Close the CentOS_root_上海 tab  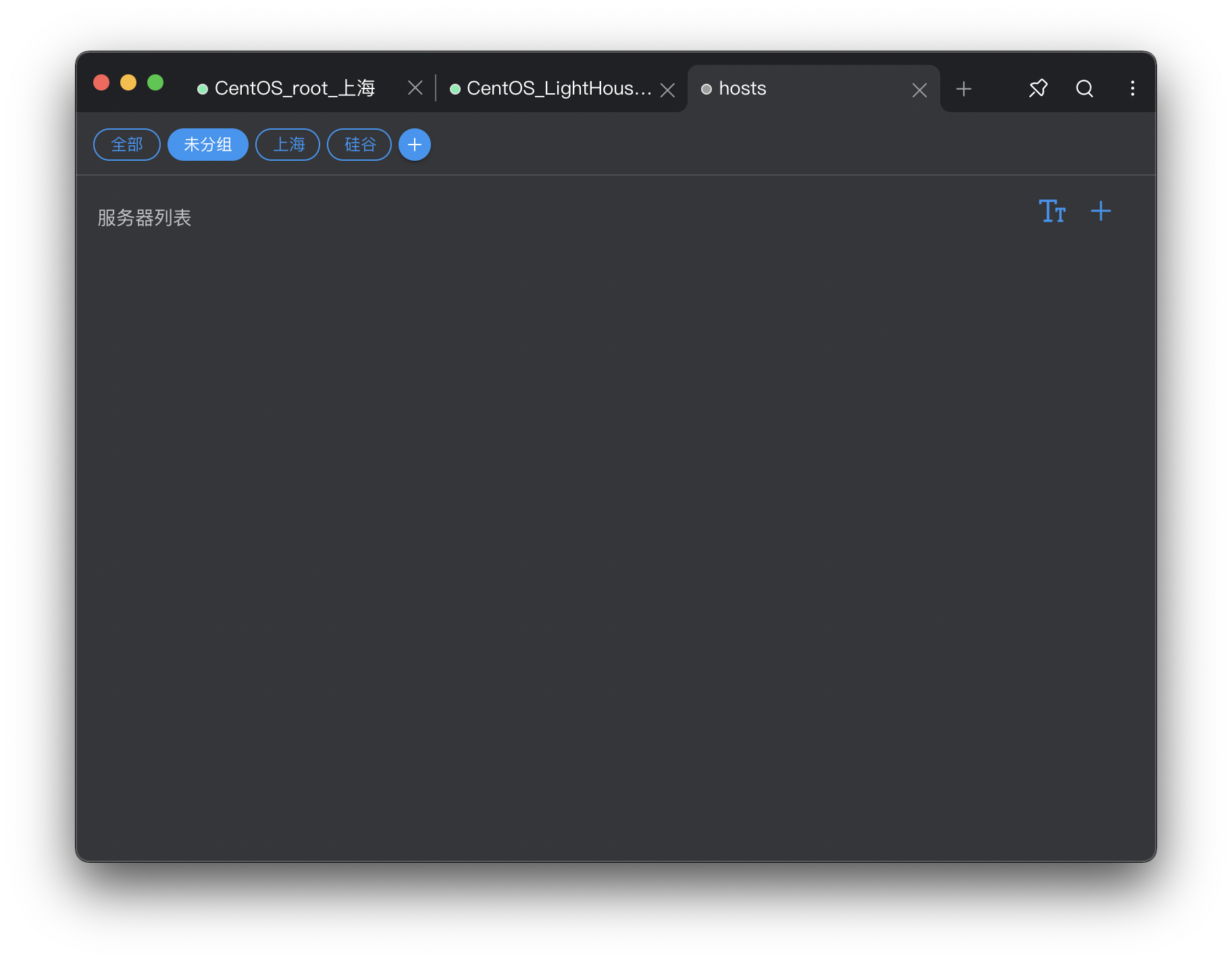[x=415, y=88]
